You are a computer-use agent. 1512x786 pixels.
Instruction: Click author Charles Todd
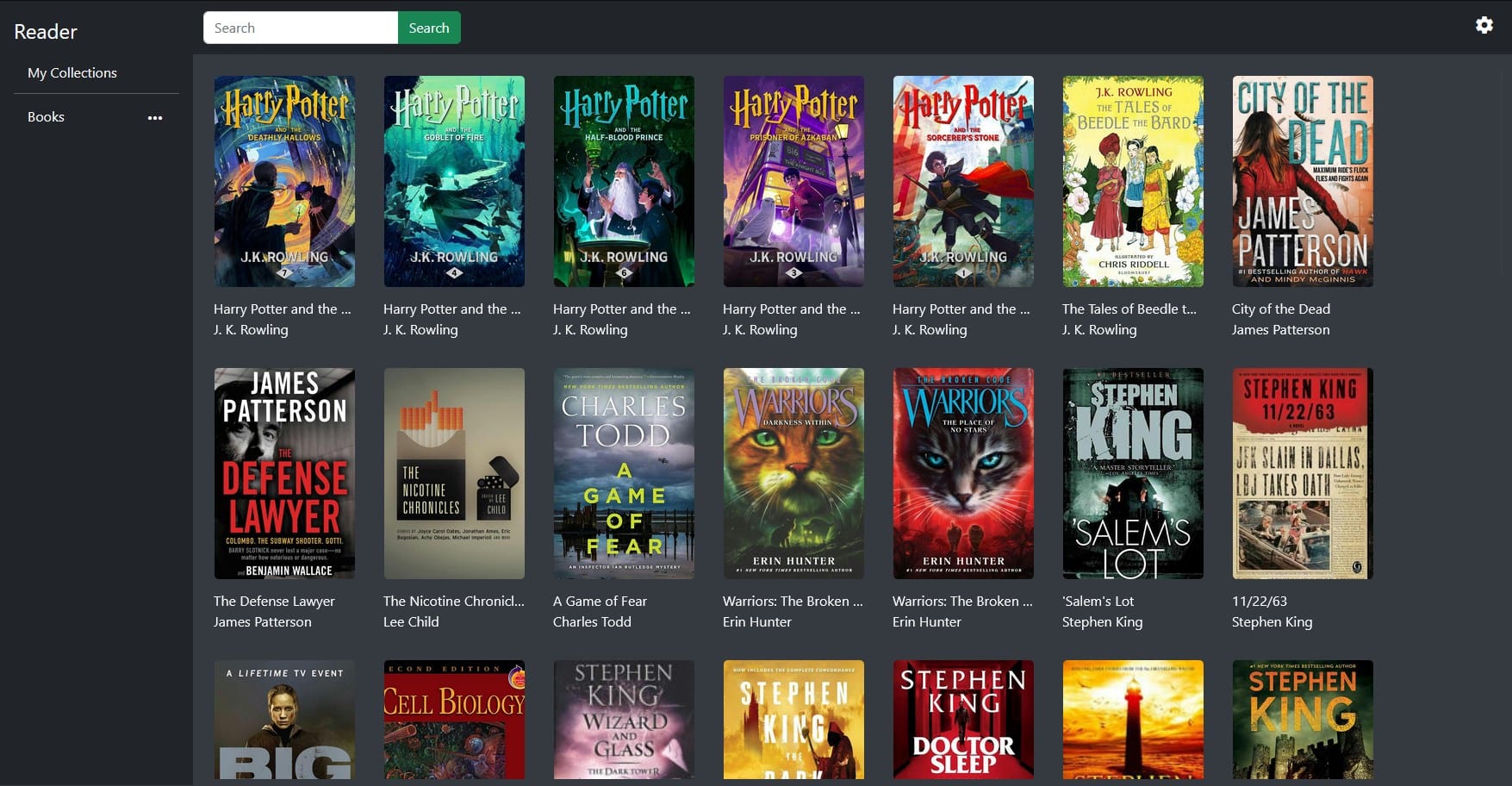[x=592, y=621]
